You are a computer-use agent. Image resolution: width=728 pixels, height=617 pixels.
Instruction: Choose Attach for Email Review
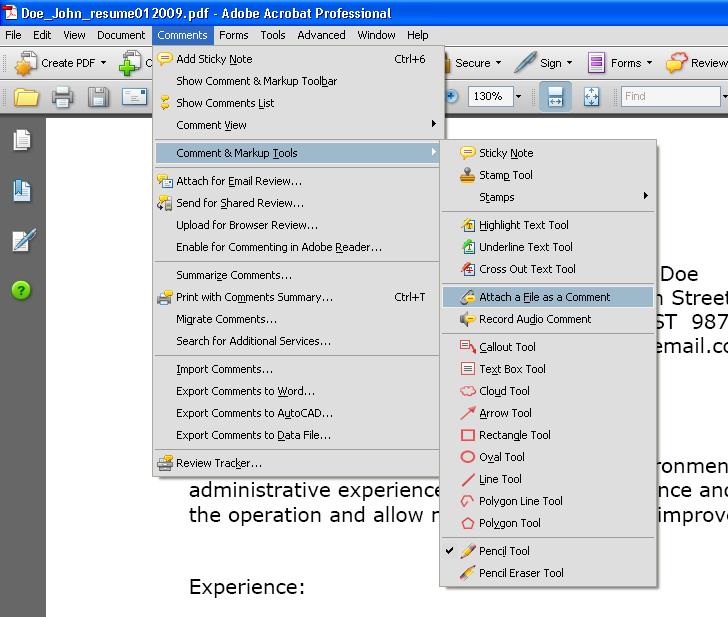click(x=297, y=181)
